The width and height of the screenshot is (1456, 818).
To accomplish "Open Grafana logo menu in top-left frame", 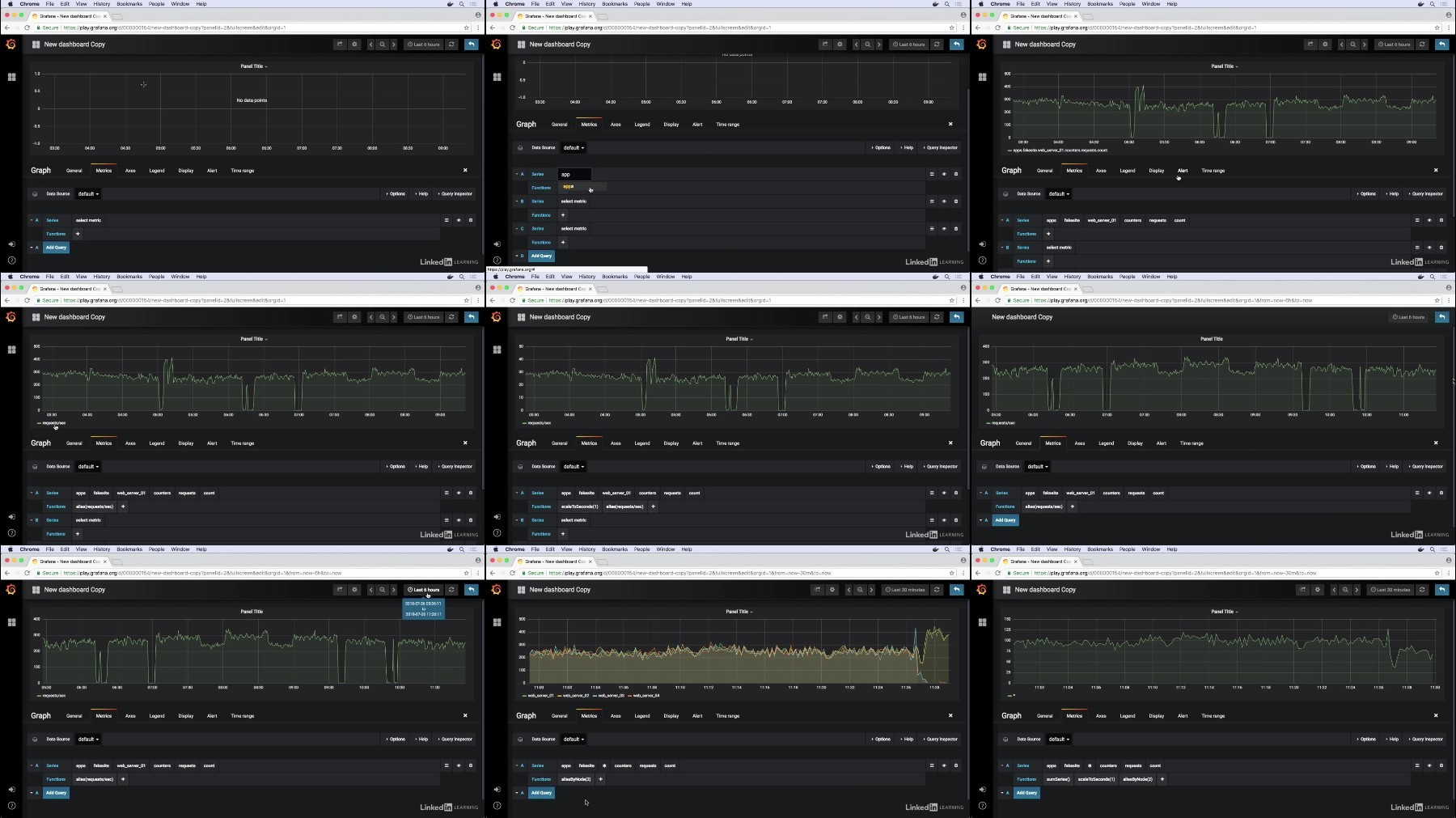I will [x=11, y=45].
